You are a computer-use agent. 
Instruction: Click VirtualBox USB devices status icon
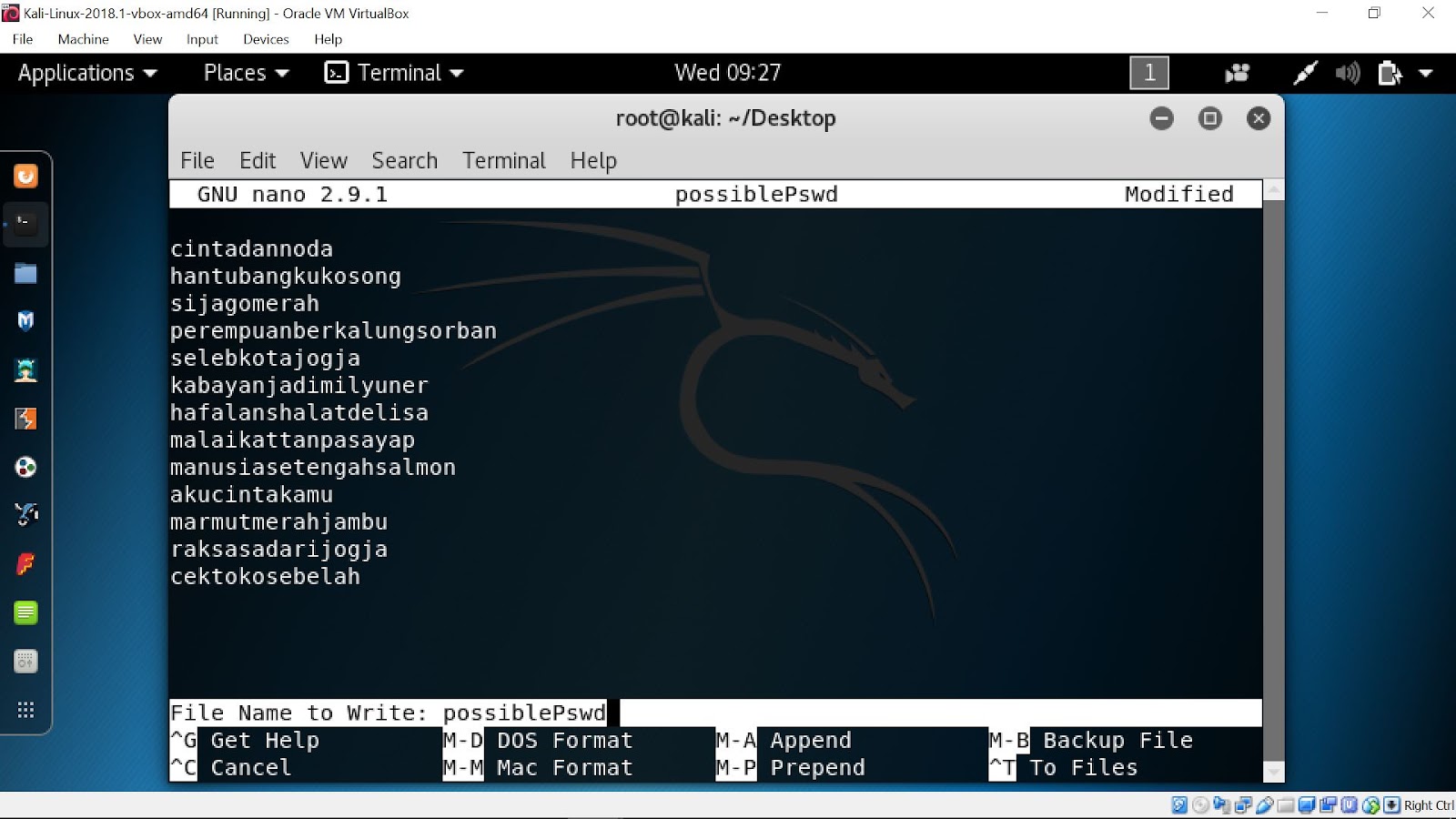[1264, 804]
